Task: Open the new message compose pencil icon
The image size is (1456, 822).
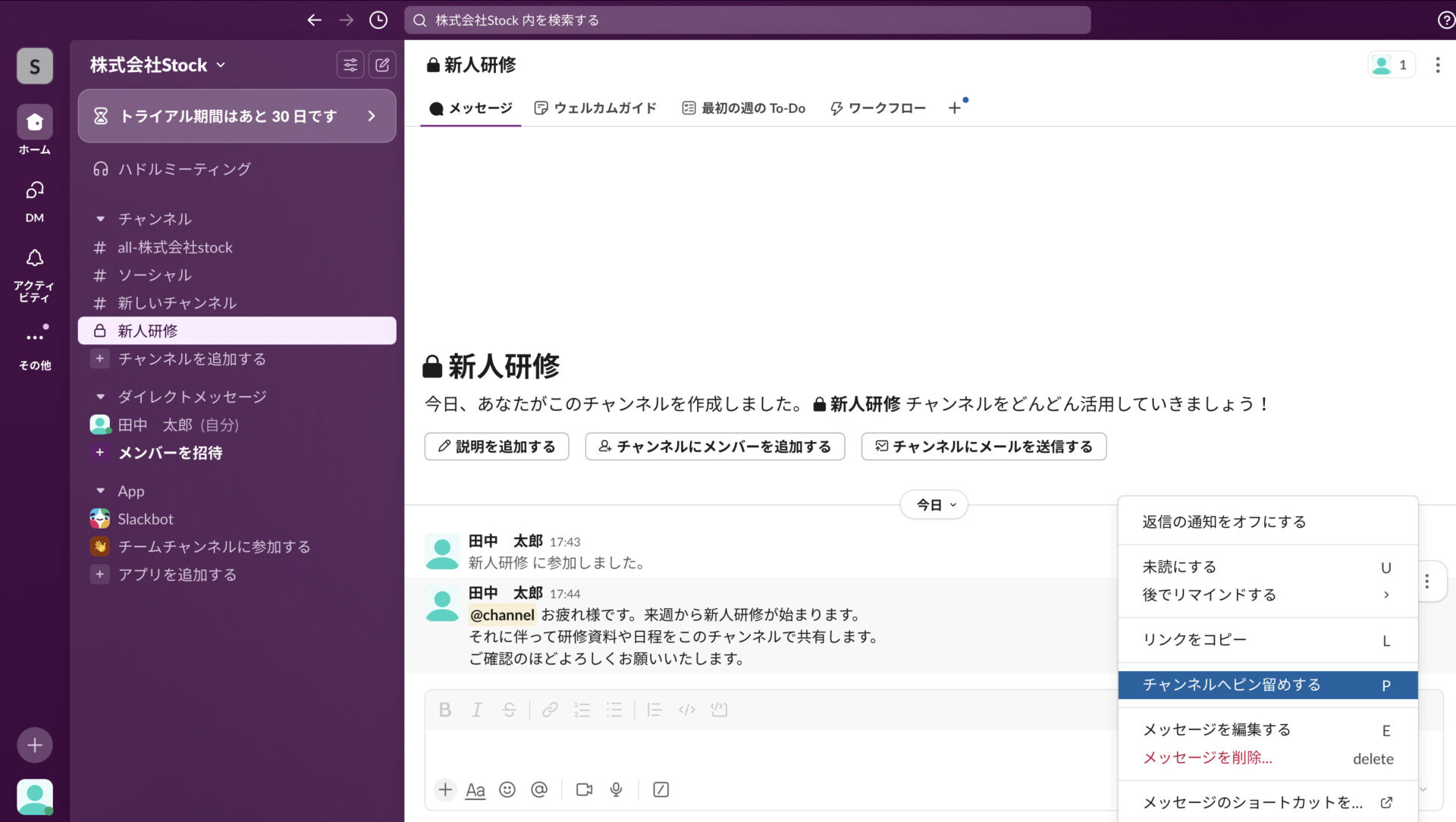Action: (x=382, y=64)
